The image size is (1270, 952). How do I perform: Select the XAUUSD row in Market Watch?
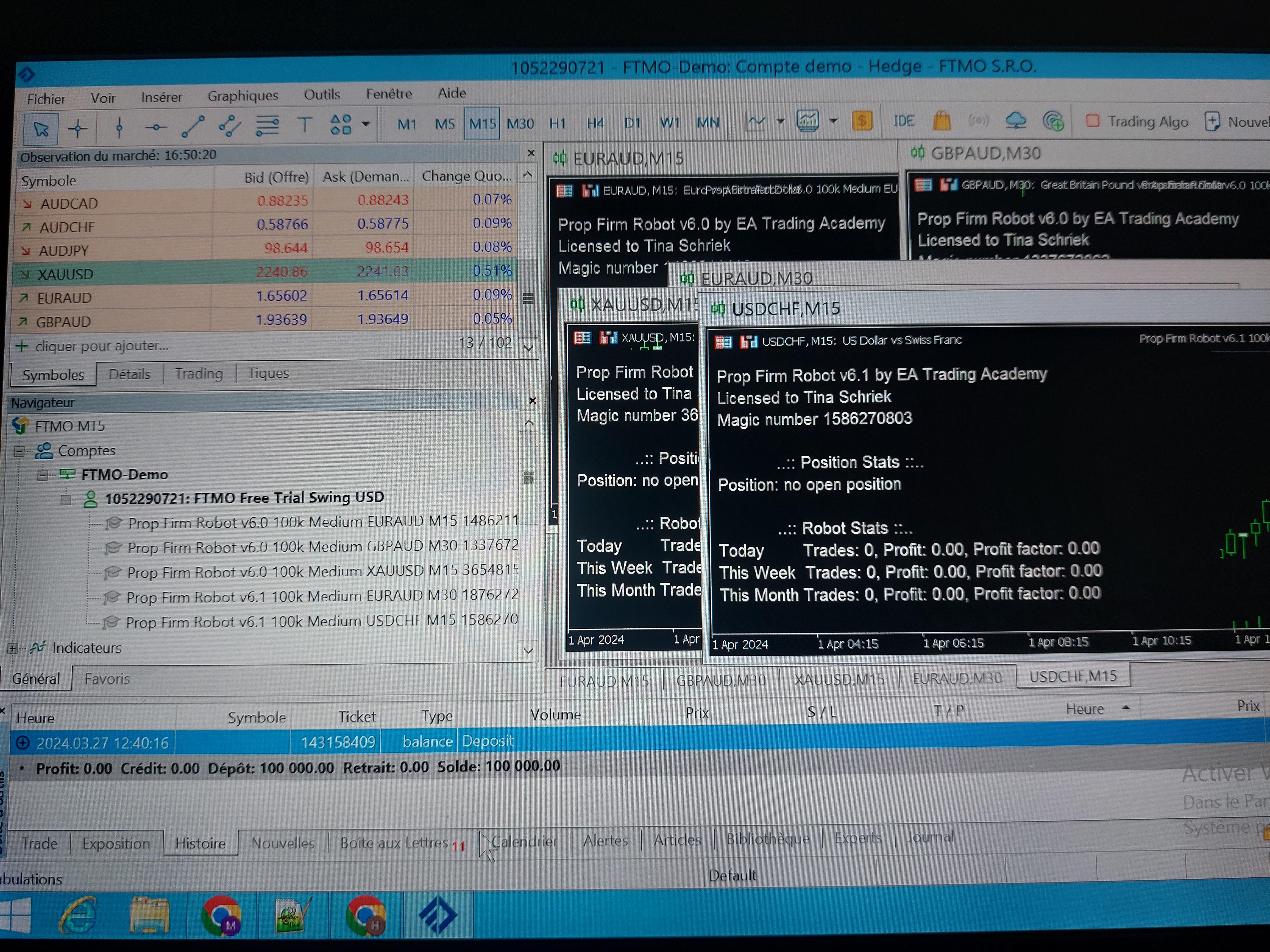point(265,272)
